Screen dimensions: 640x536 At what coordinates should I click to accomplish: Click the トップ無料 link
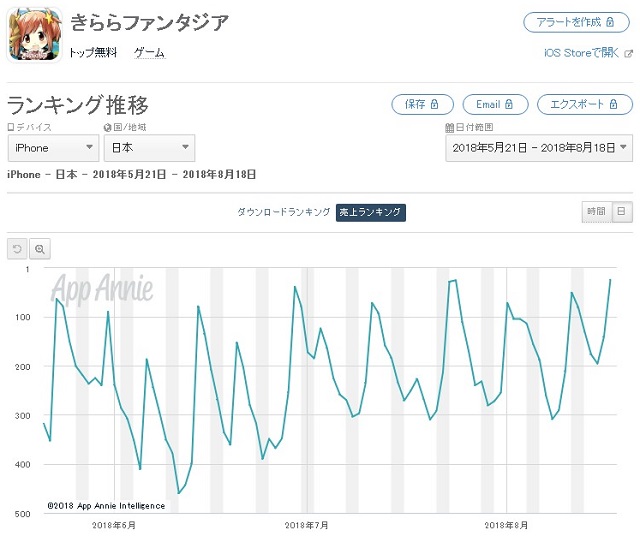[x=92, y=52]
